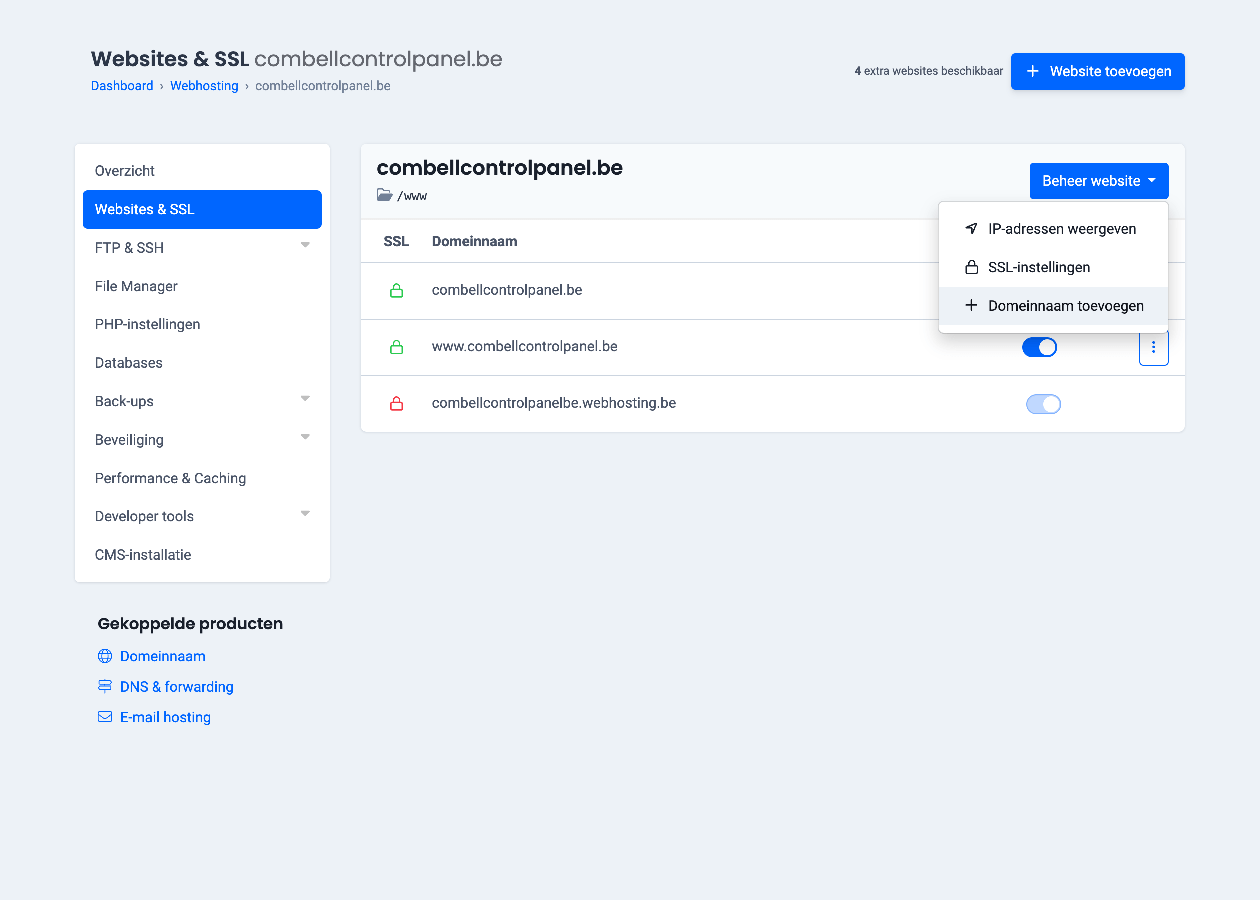Open the Domeinnaam linked product
Screen dimensions: 1260x900
click(x=163, y=656)
